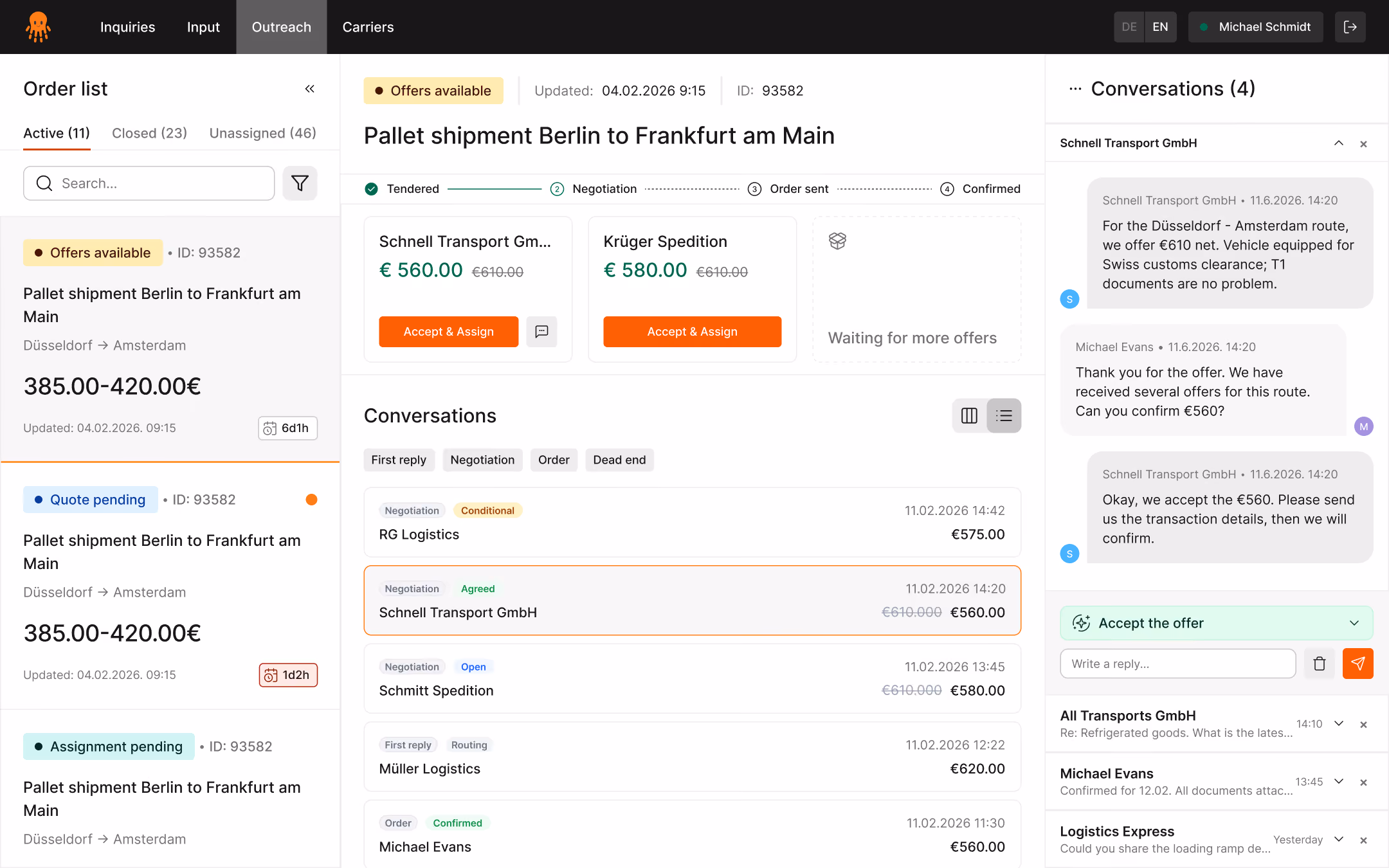Image resolution: width=1389 pixels, height=868 pixels.
Task: Open the Carriers menu
Action: [368, 27]
